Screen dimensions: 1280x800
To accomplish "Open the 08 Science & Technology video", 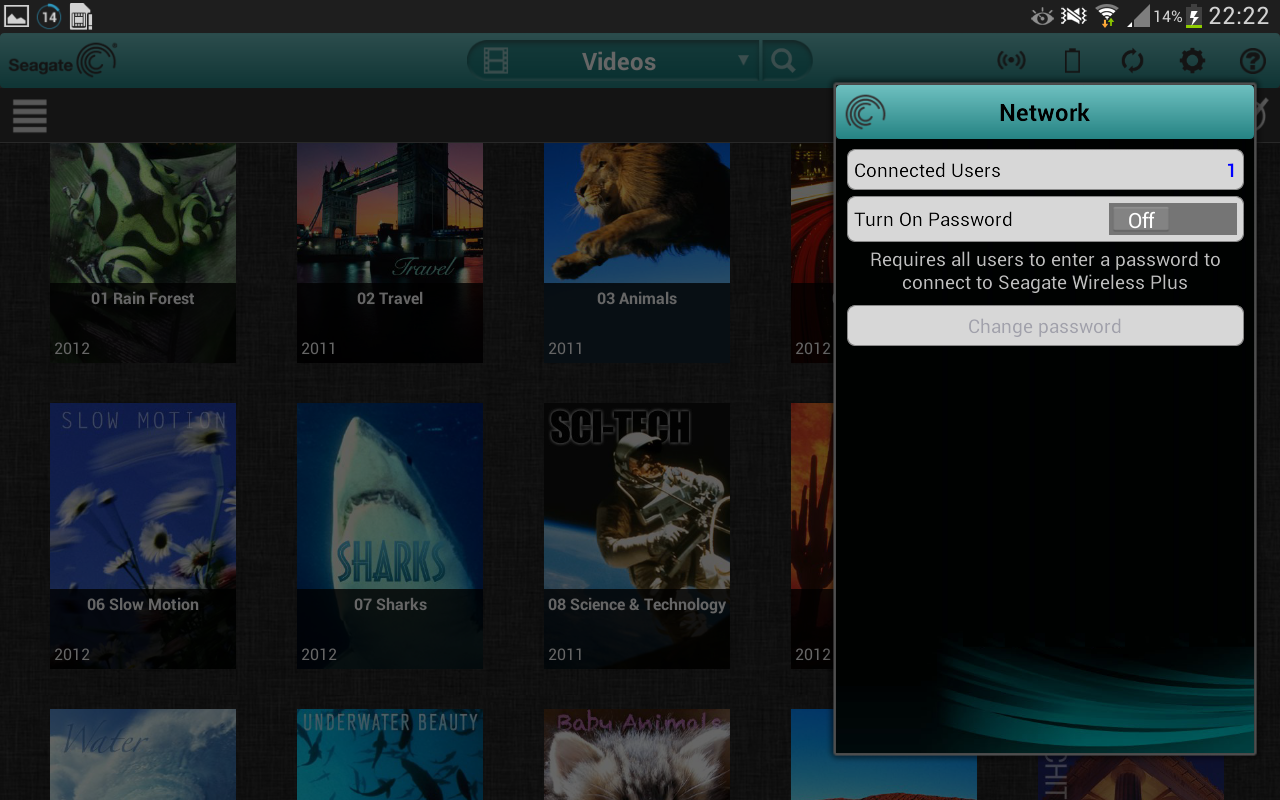I will (637, 535).
